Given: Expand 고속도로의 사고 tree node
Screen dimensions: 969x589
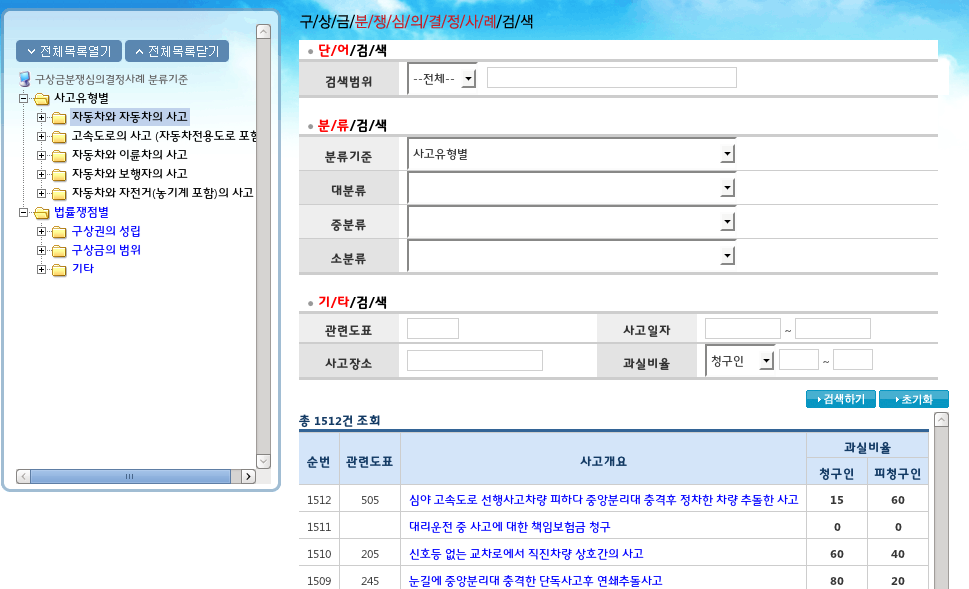Looking at the screenshot, I should [x=41, y=136].
